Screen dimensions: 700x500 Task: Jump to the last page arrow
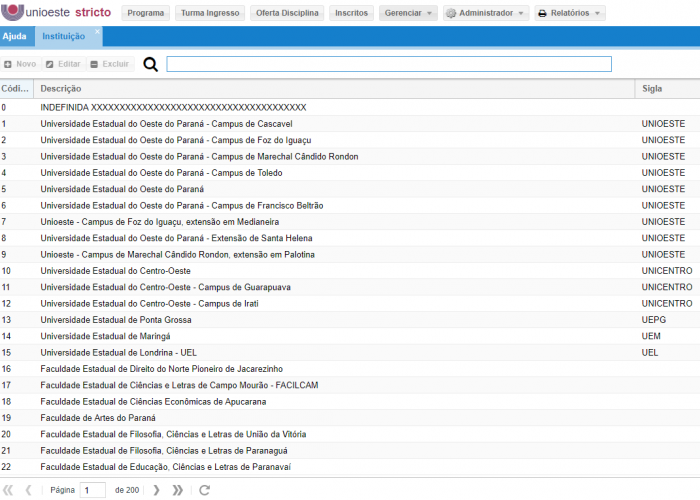pyautogui.click(x=178, y=490)
